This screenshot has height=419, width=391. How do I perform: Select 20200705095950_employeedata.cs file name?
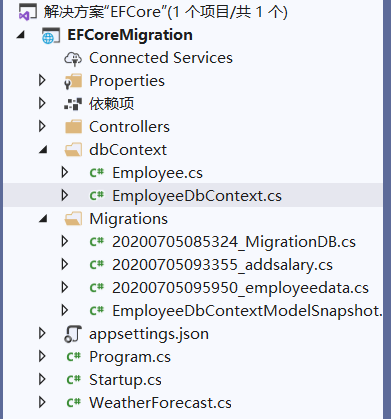240,288
